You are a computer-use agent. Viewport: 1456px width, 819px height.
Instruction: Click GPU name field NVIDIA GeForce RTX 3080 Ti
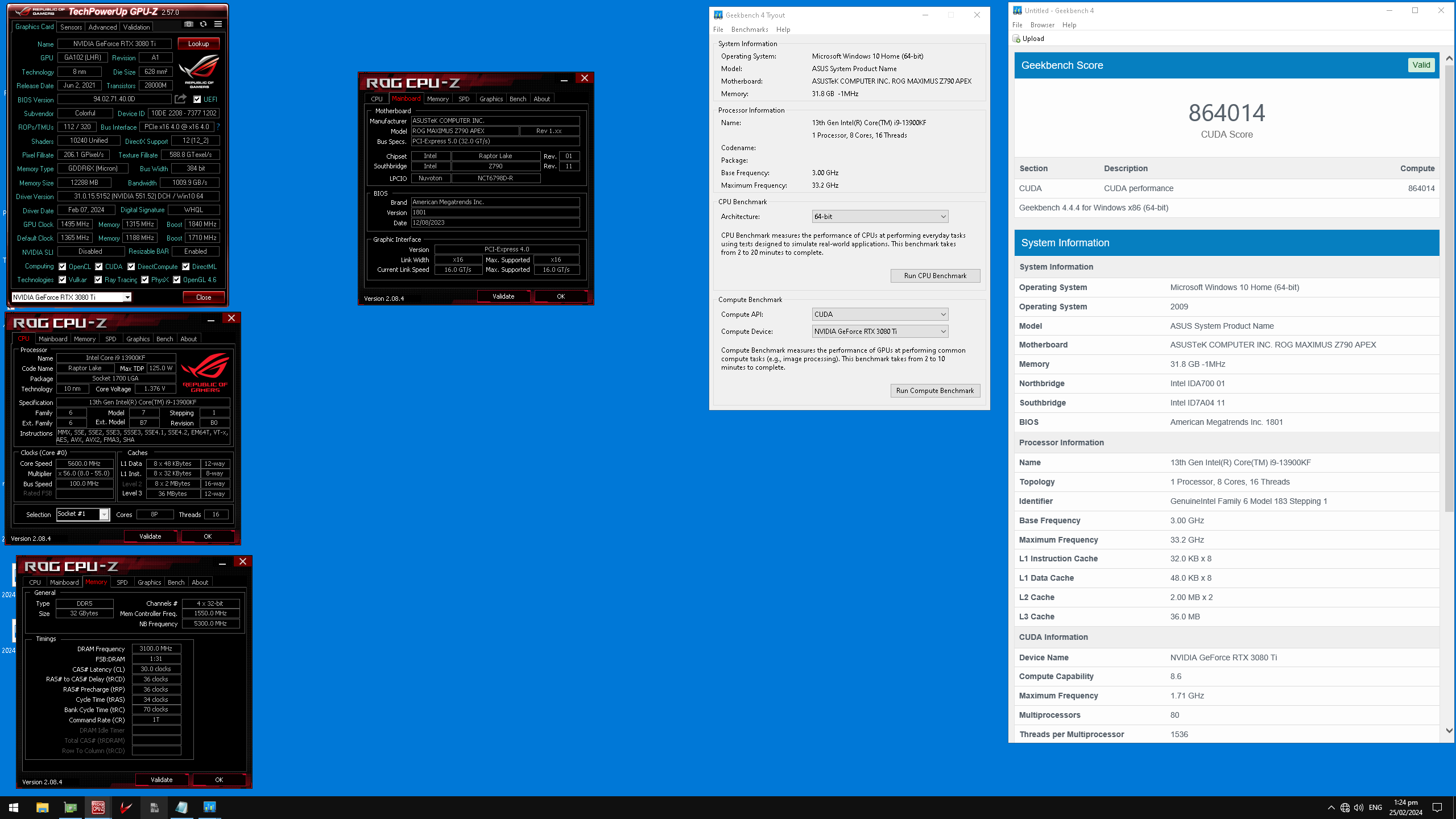(114, 44)
